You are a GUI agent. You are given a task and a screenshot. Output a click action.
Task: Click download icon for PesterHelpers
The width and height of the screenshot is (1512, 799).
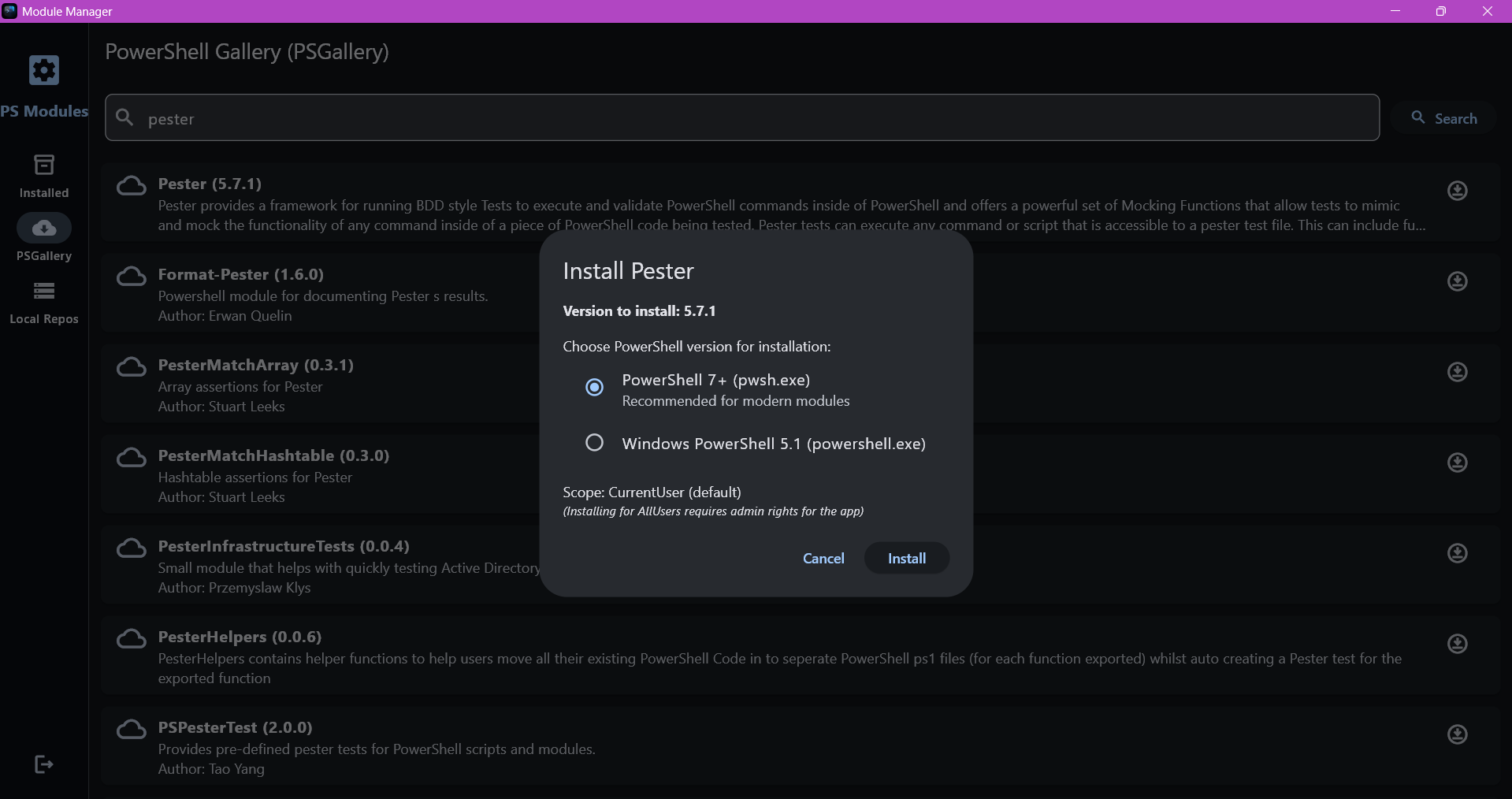pos(1458,644)
